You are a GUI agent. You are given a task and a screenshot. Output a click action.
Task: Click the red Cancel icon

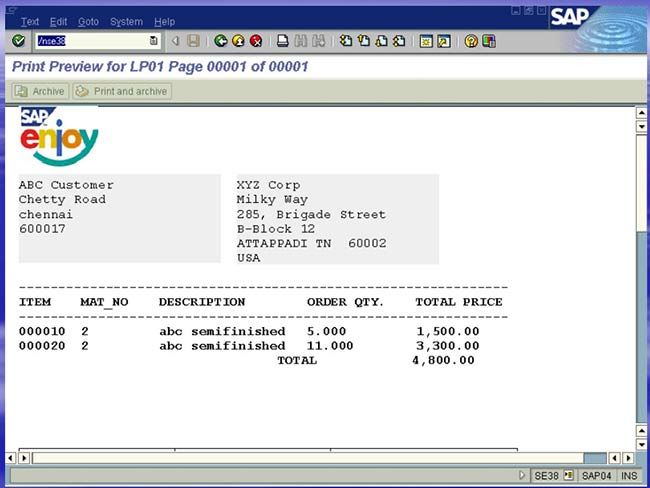256,41
